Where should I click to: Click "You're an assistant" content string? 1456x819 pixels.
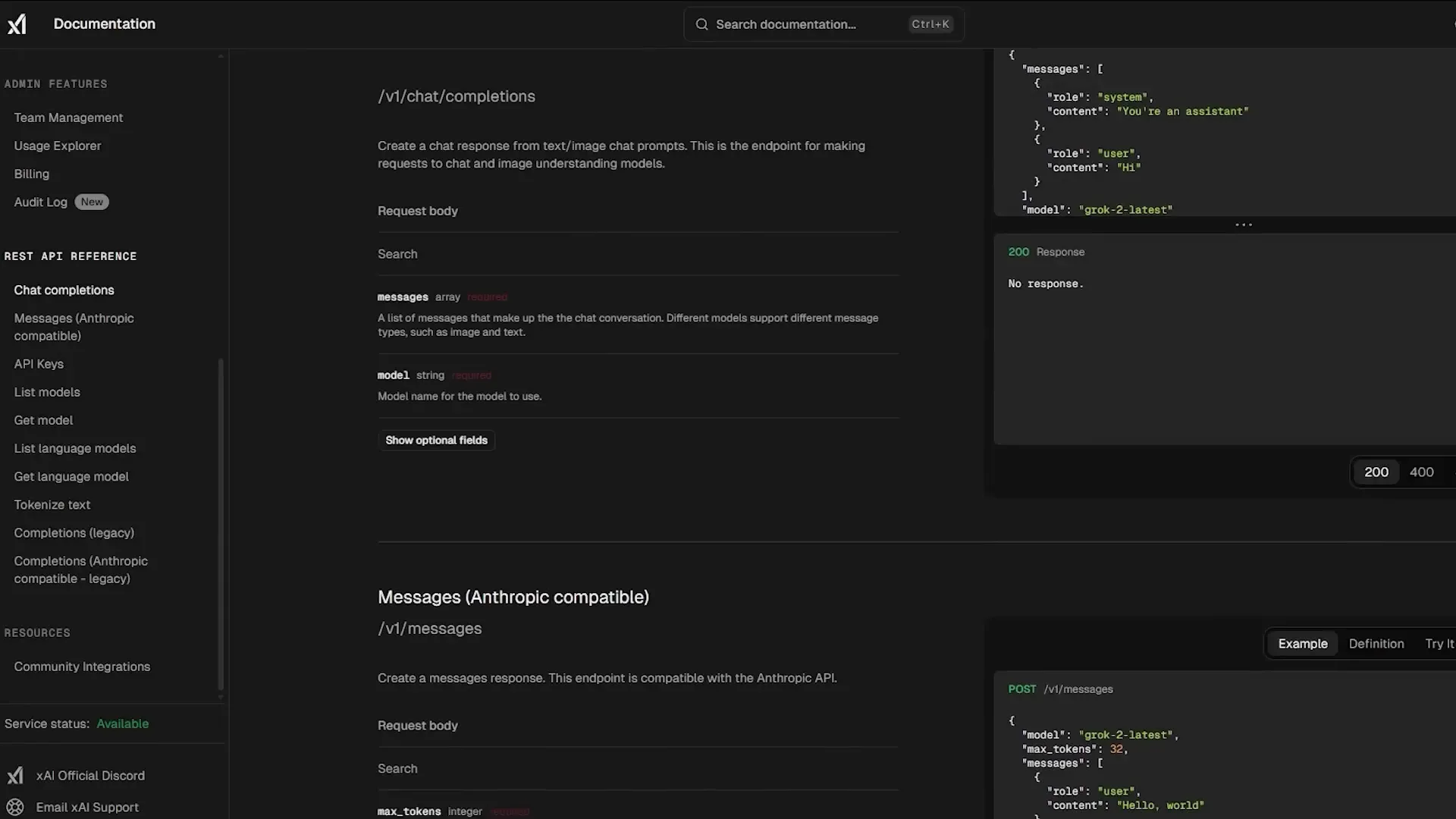point(1182,111)
